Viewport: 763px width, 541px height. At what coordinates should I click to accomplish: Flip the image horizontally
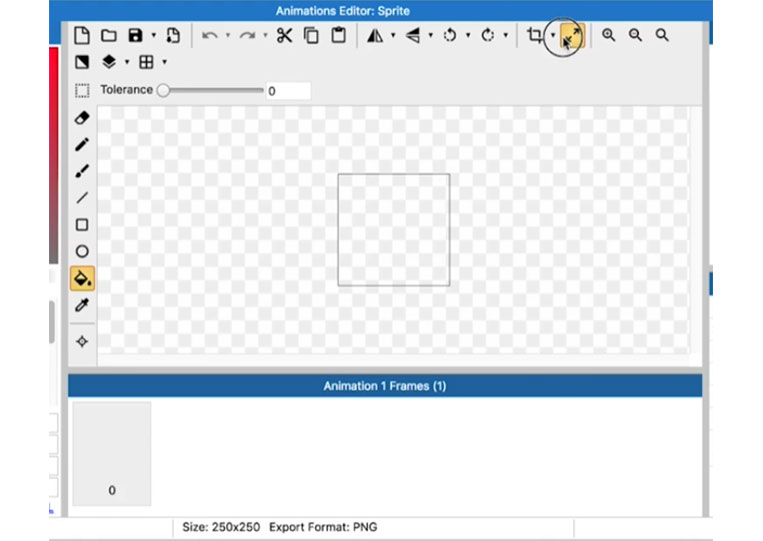coord(375,36)
